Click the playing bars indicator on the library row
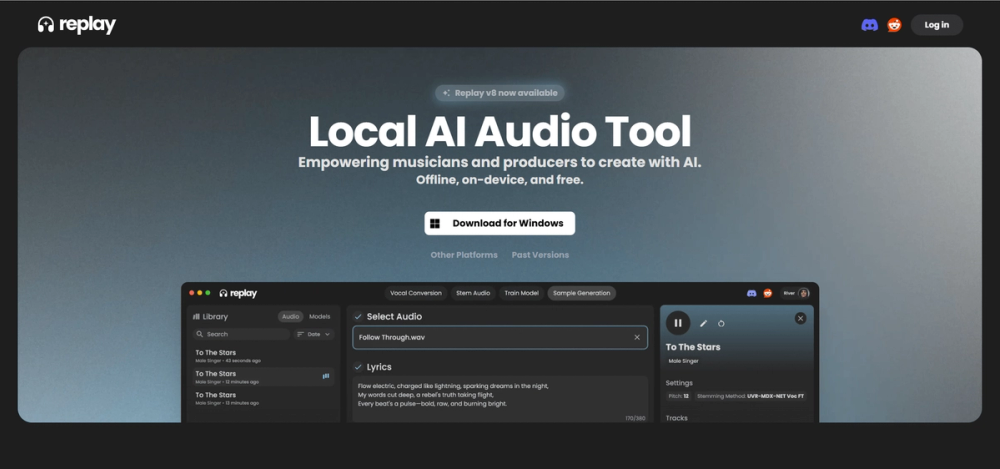 click(326, 376)
